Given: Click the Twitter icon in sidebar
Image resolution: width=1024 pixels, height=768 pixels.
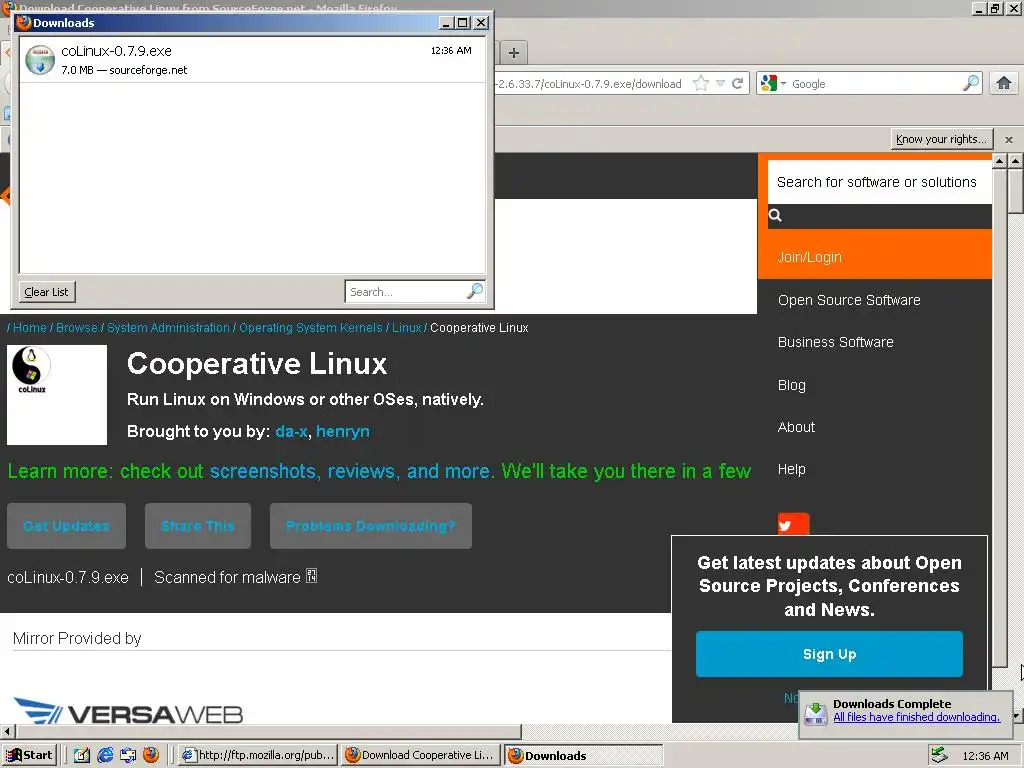Looking at the screenshot, I should pyautogui.click(x=793, y=524).
